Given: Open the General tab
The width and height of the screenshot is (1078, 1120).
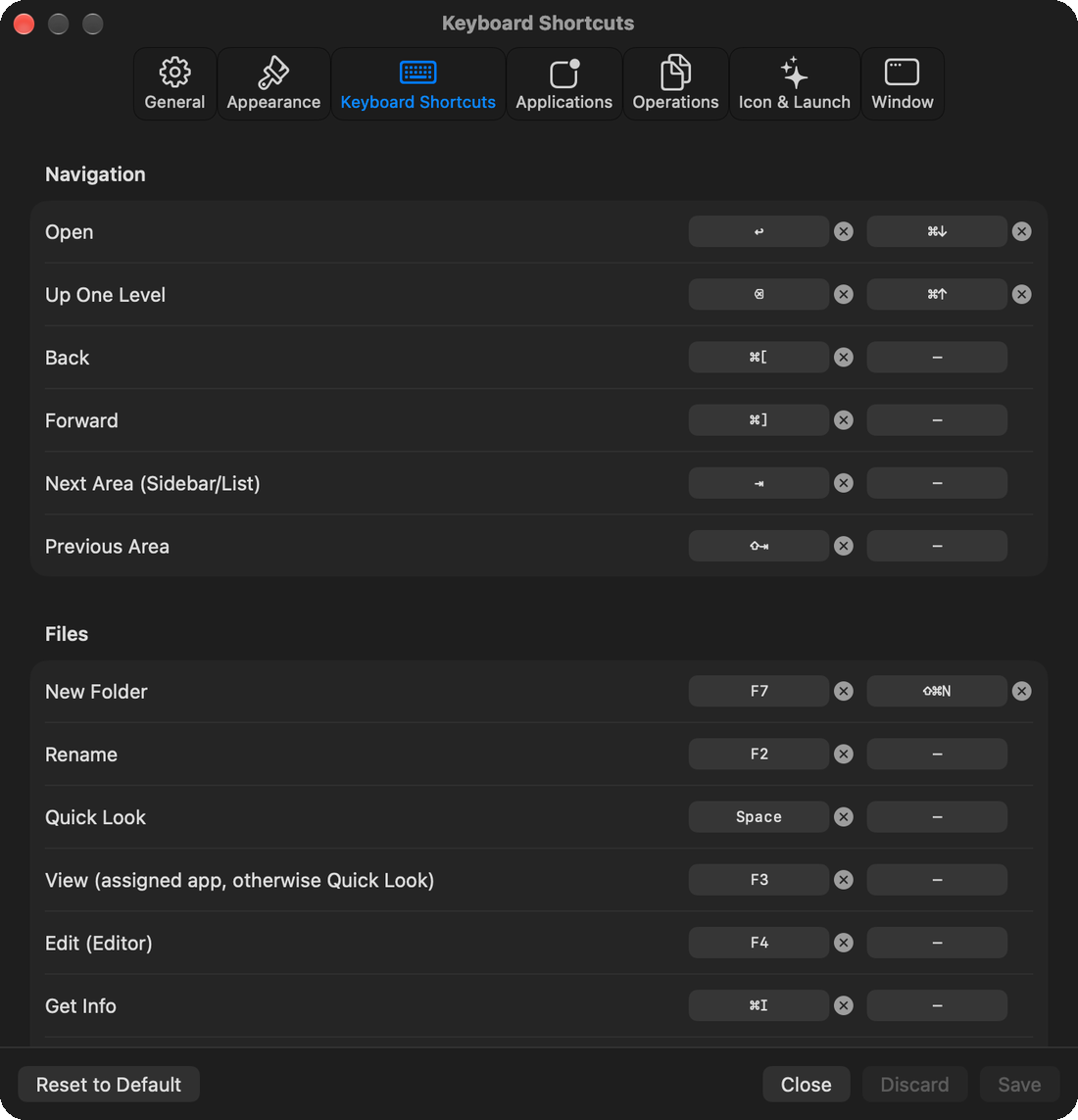Looking at the screenshot, I should tap(174, 83).
